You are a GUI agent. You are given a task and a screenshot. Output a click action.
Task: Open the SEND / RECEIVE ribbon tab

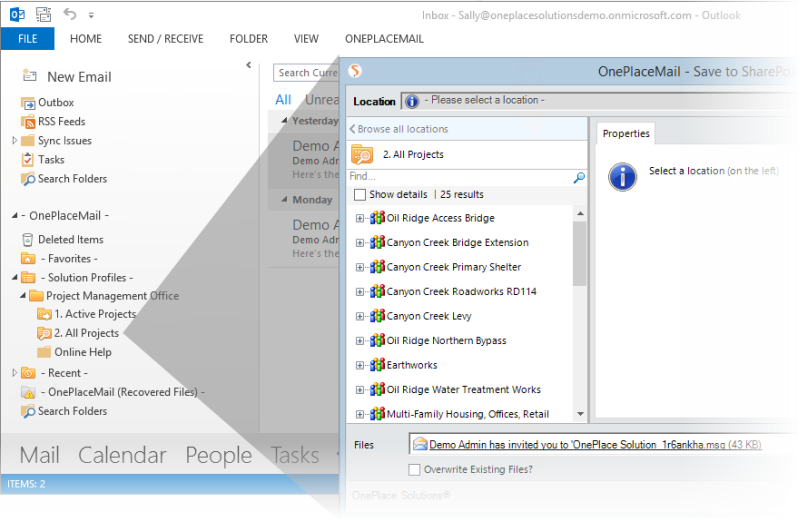pos(165,39)
